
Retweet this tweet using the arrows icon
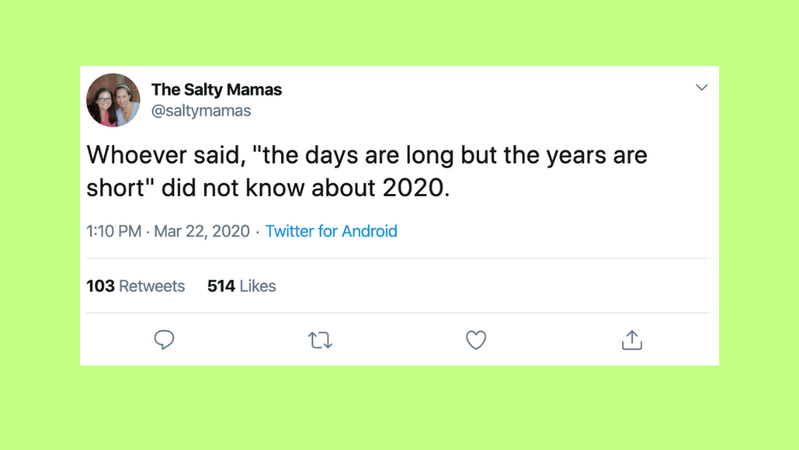pos(320,340)
